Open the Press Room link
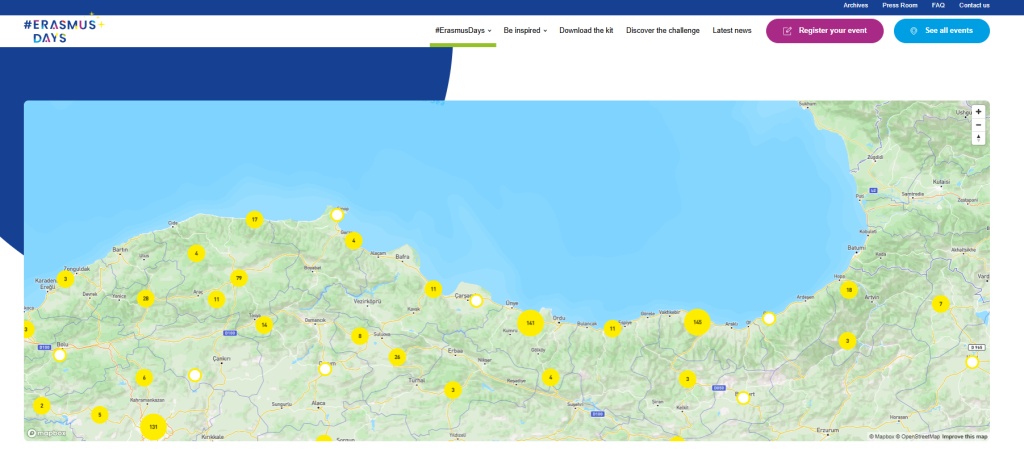The image size is (1024, 456). [900, 5]
